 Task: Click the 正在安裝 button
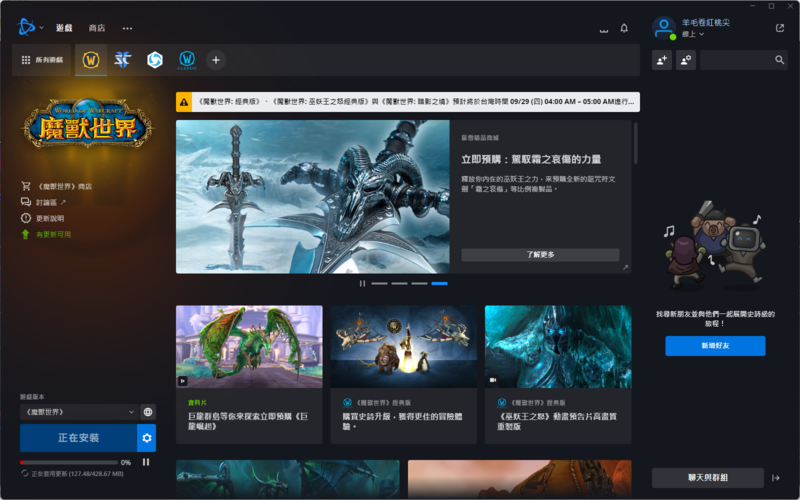click(x=79, y=438)
